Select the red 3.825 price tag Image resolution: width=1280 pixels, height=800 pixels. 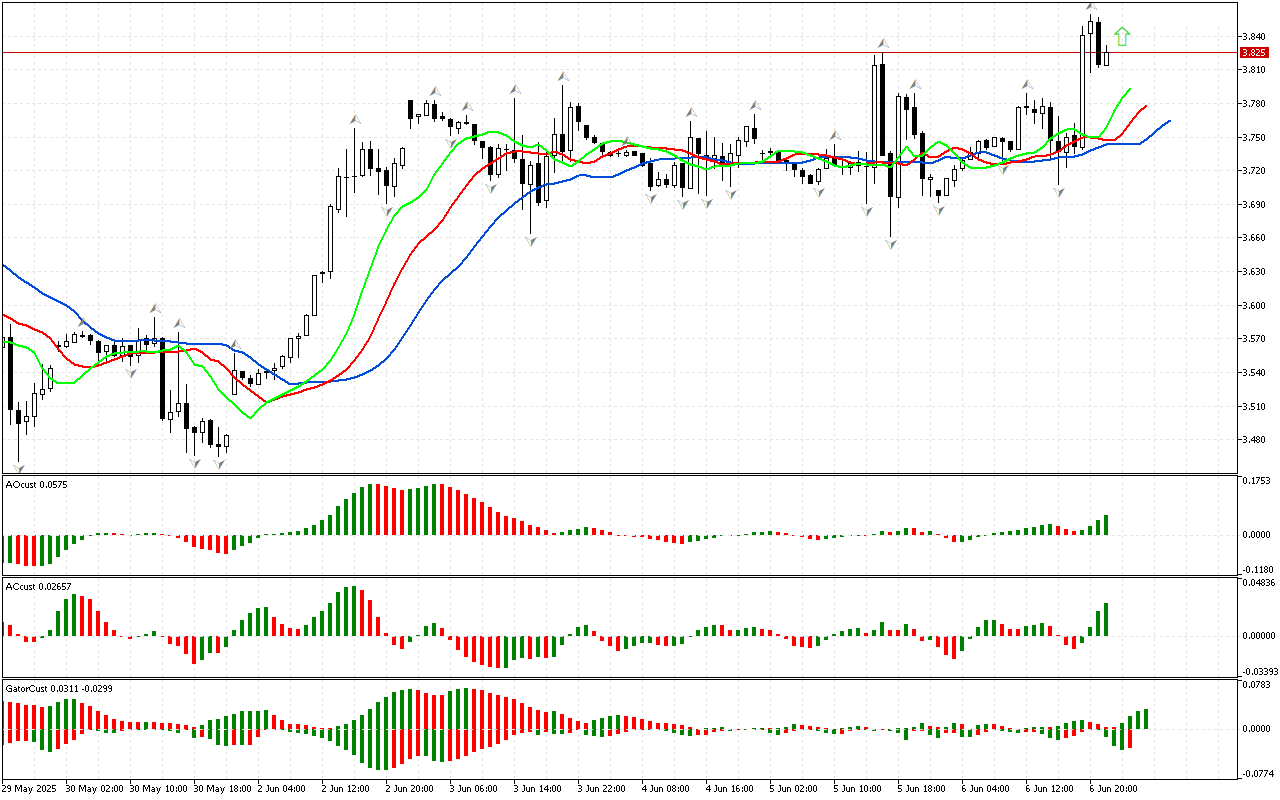pyautogui.click(x=1252, y=52)
